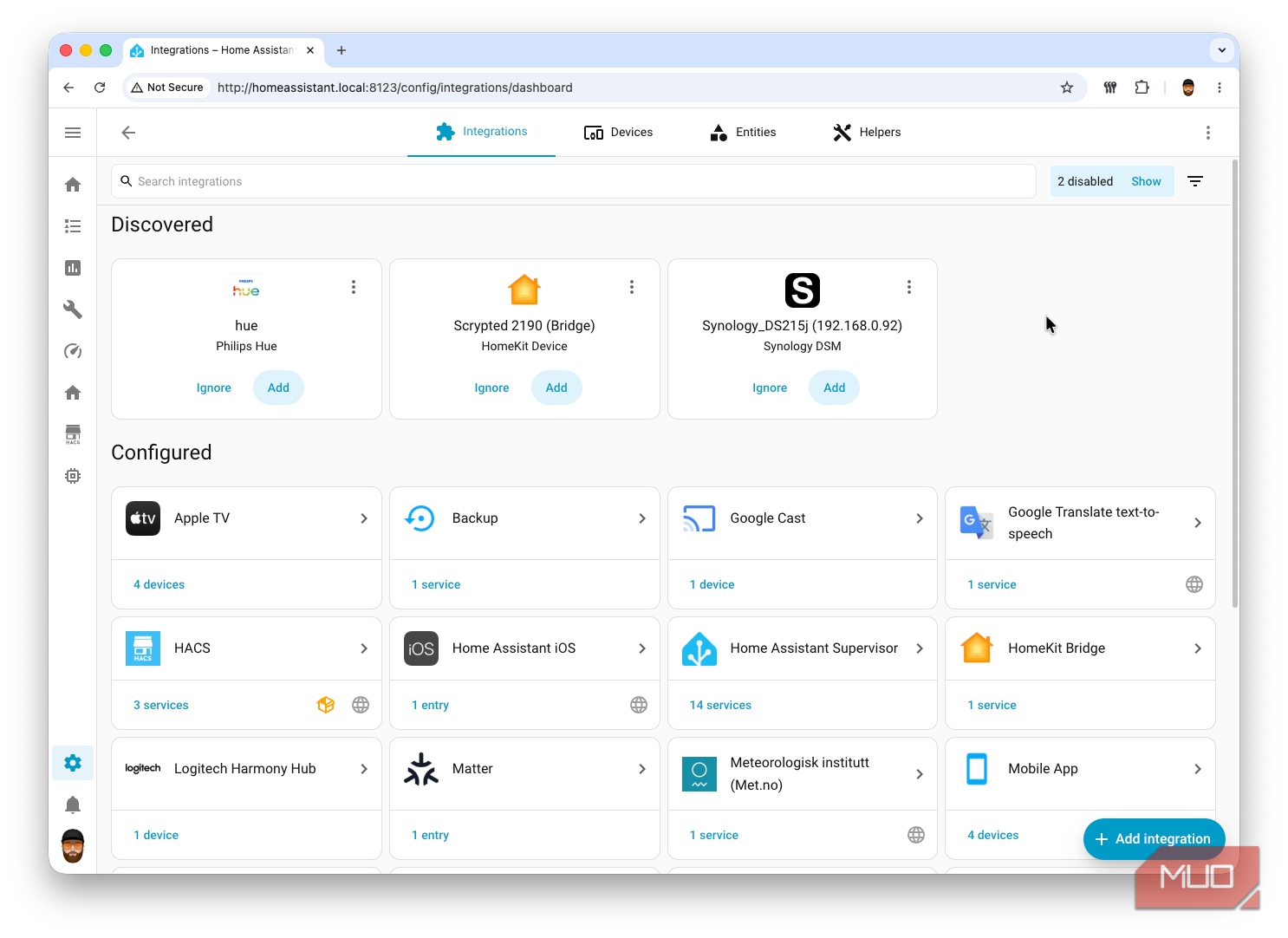This screenshot has width=1288, height=938.
Task: Switch to the Integrations tab
Action: click(481, 132)
